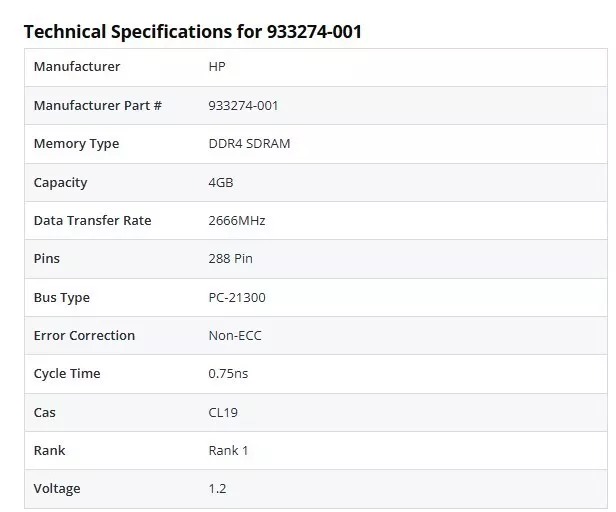This screenshot has height=512, width=616.
Task: Select the DDR4 SDRAM value
Action: click(x=249, y=144)
